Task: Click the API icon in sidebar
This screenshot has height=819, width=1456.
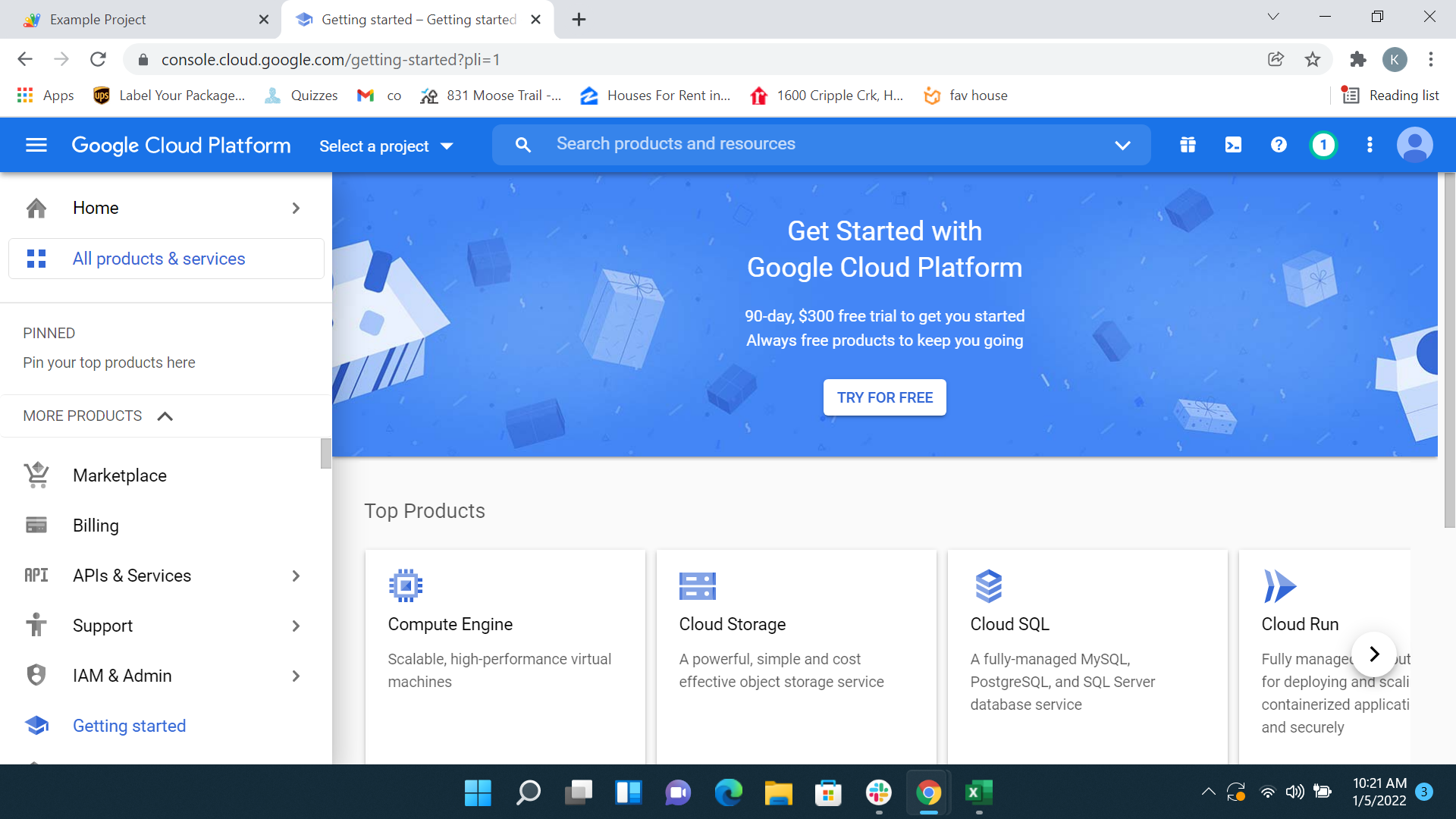Action: click(x=36, y=576)
